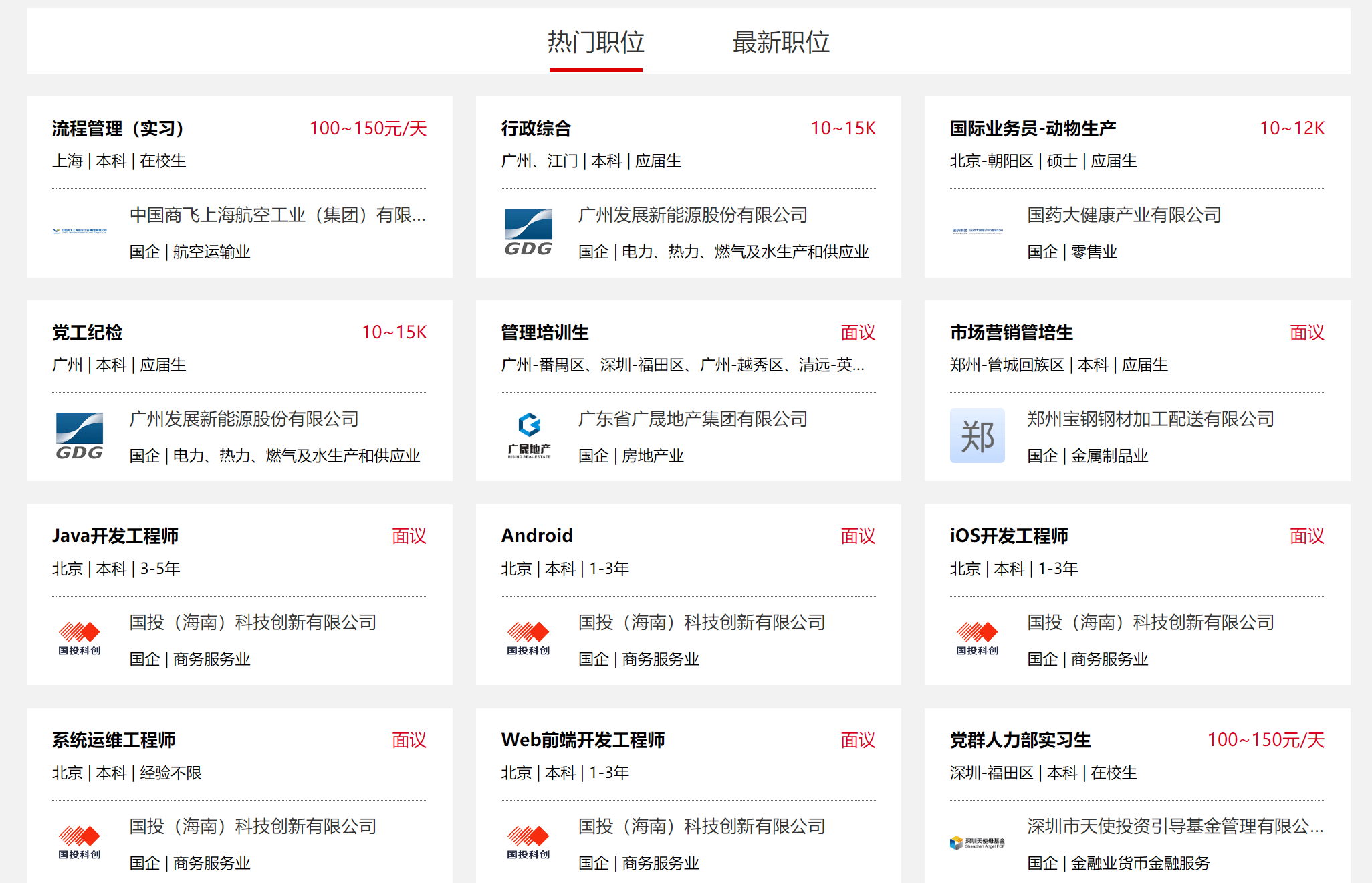
Task: Open the 管理培训生 job title
Action: point(545,332)
